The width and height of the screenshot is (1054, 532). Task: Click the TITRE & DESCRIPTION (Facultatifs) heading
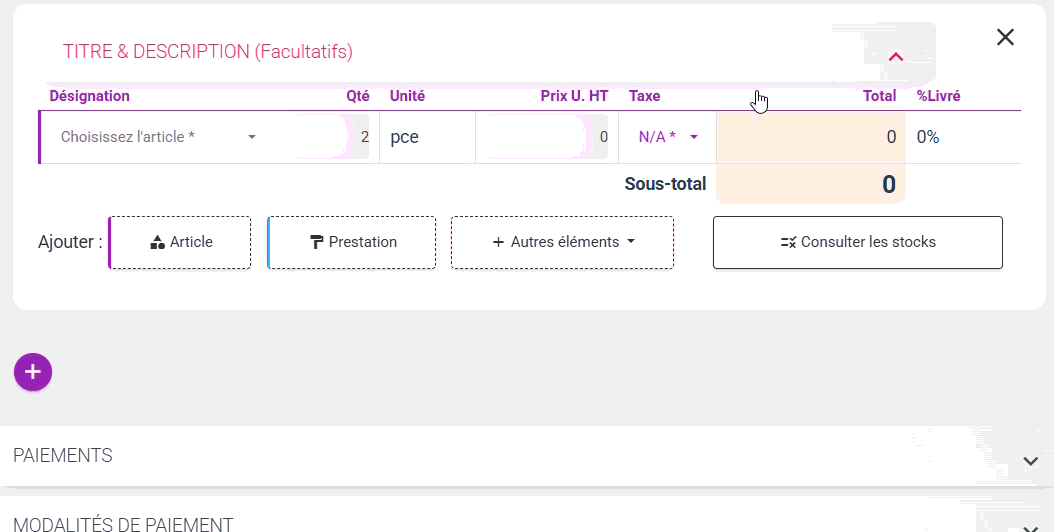(208, 51)
